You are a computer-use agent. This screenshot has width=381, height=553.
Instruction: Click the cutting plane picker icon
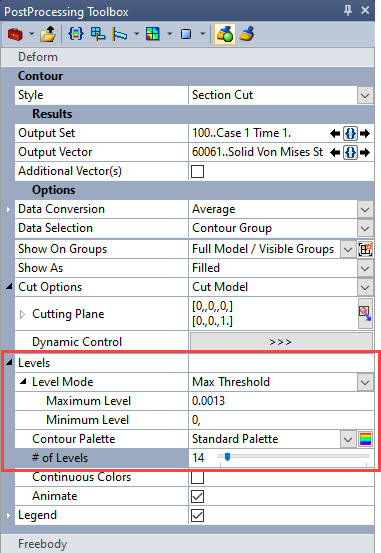coord(365,313)
